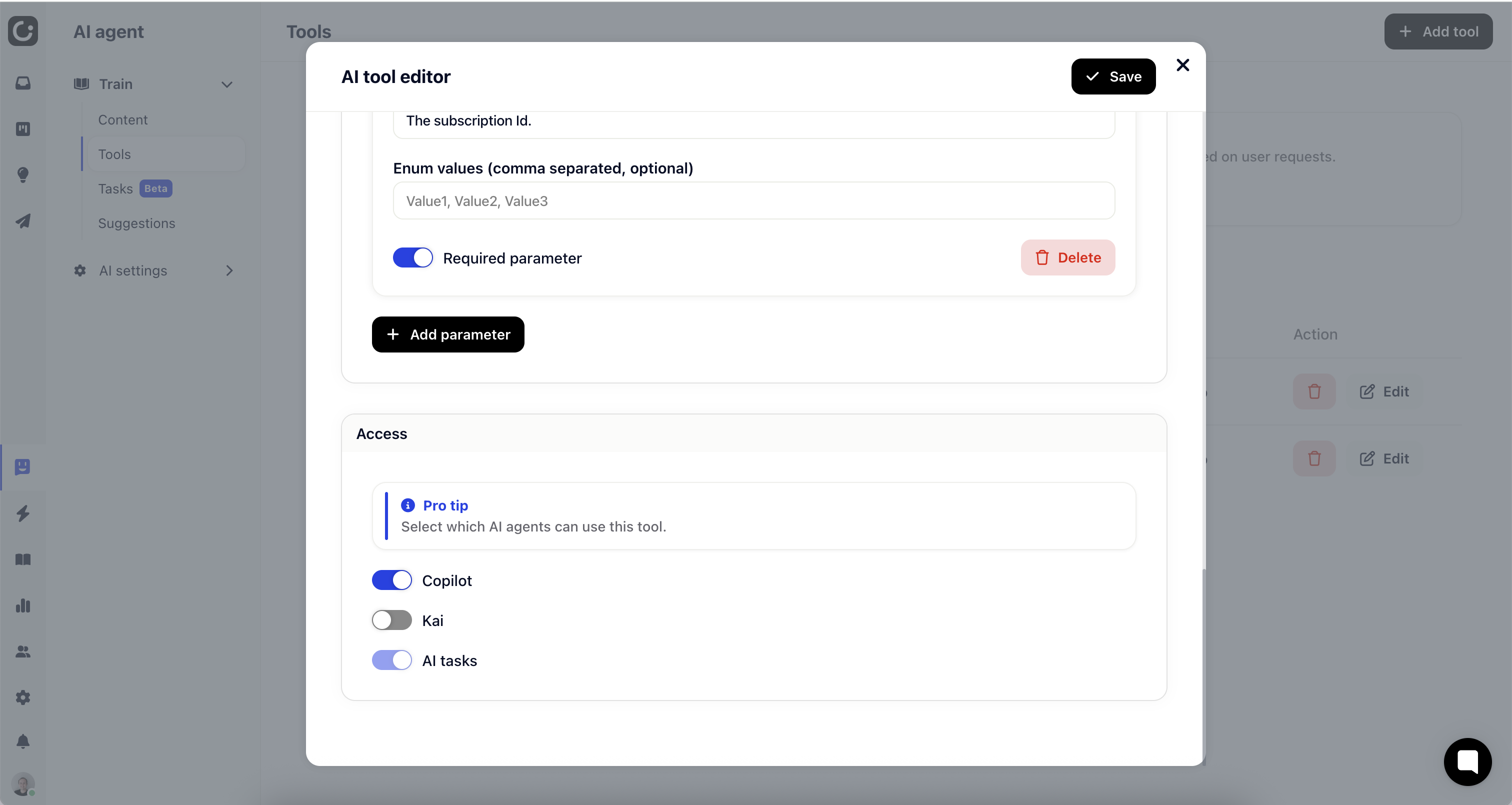Open the chat widget bubble

click(1467, 761)
